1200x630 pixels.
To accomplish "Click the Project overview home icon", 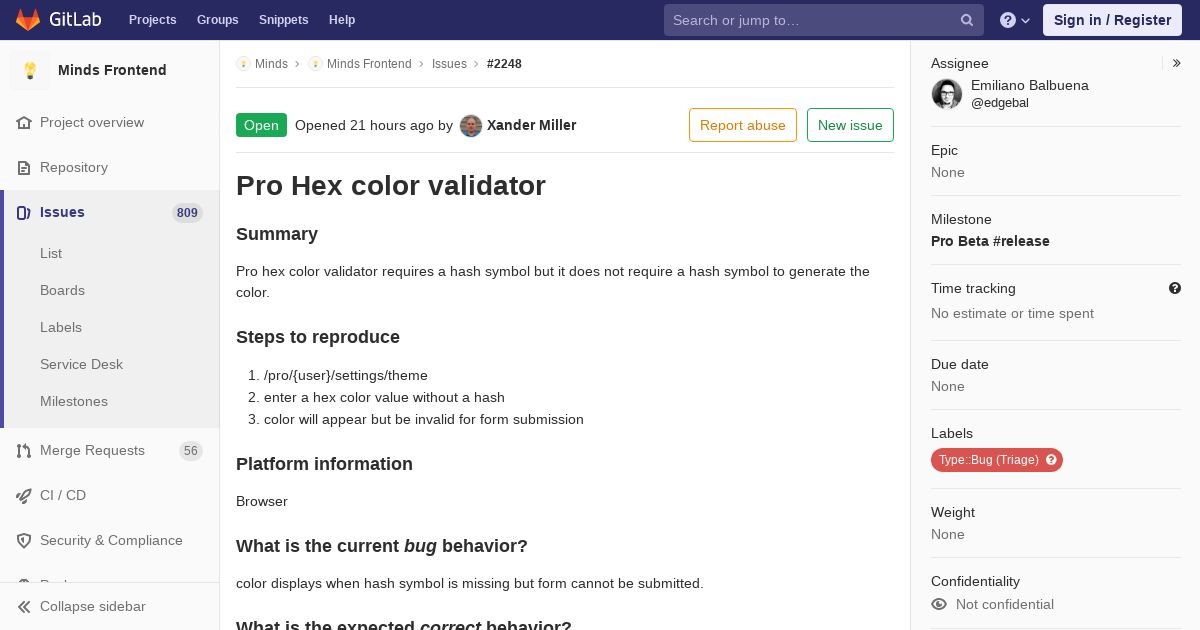I will (x=24, y=123).
